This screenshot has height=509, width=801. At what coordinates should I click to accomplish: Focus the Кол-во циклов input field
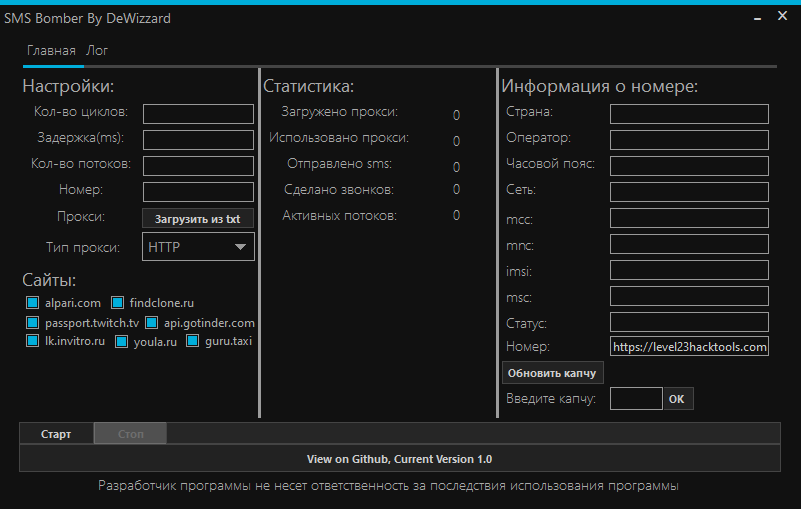click(x=198, y=113)
